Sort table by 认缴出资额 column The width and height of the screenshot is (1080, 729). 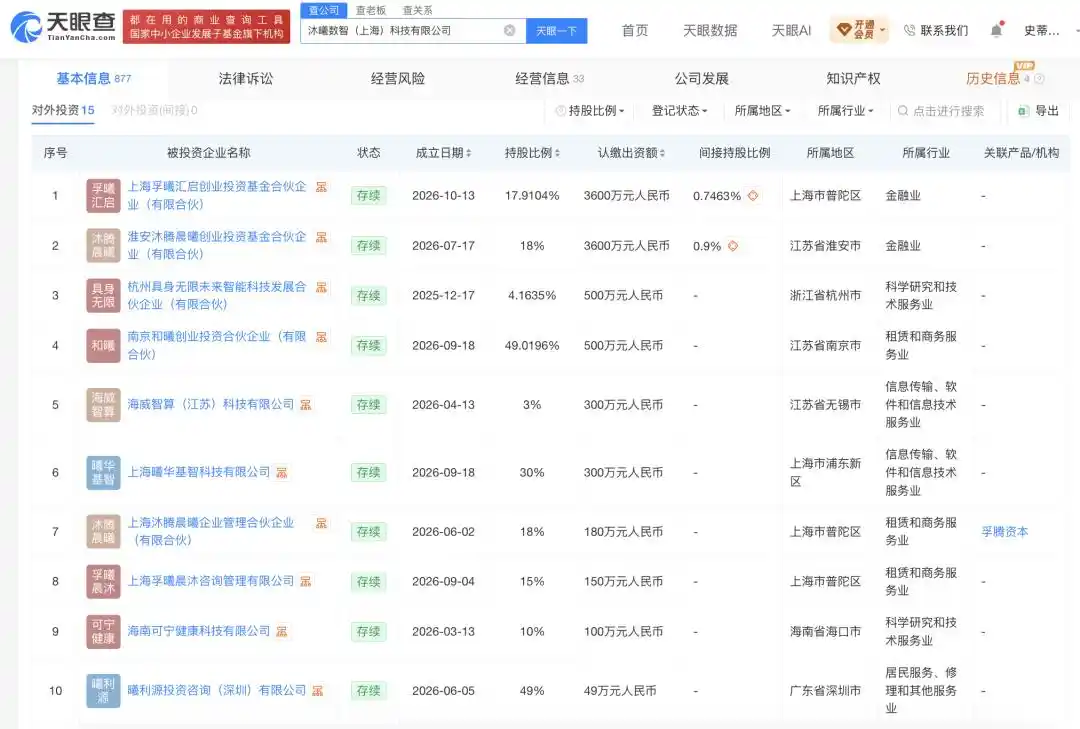point(631,153)
